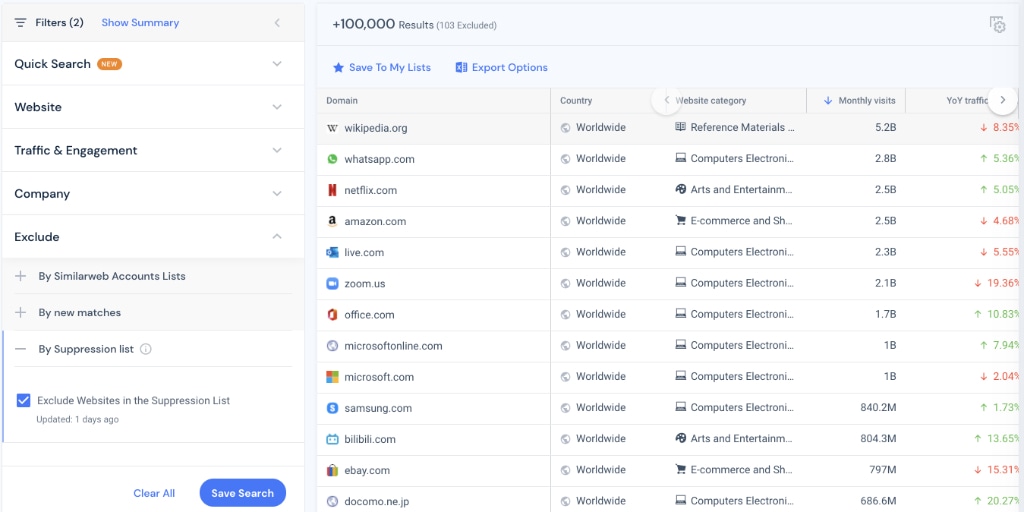
Task: Click the globe favicon for microsoftonline.com
Action: [x=332, y=345]
